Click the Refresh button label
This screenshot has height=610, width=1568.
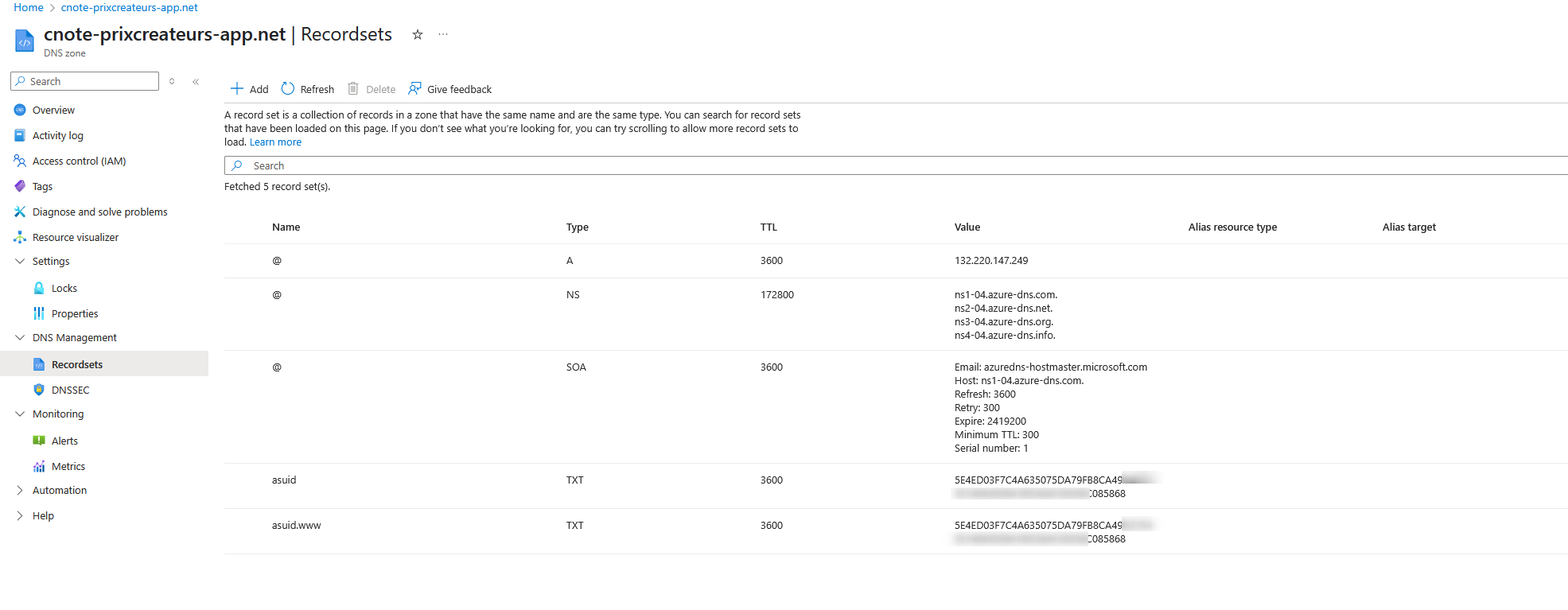tap(317, 89)
